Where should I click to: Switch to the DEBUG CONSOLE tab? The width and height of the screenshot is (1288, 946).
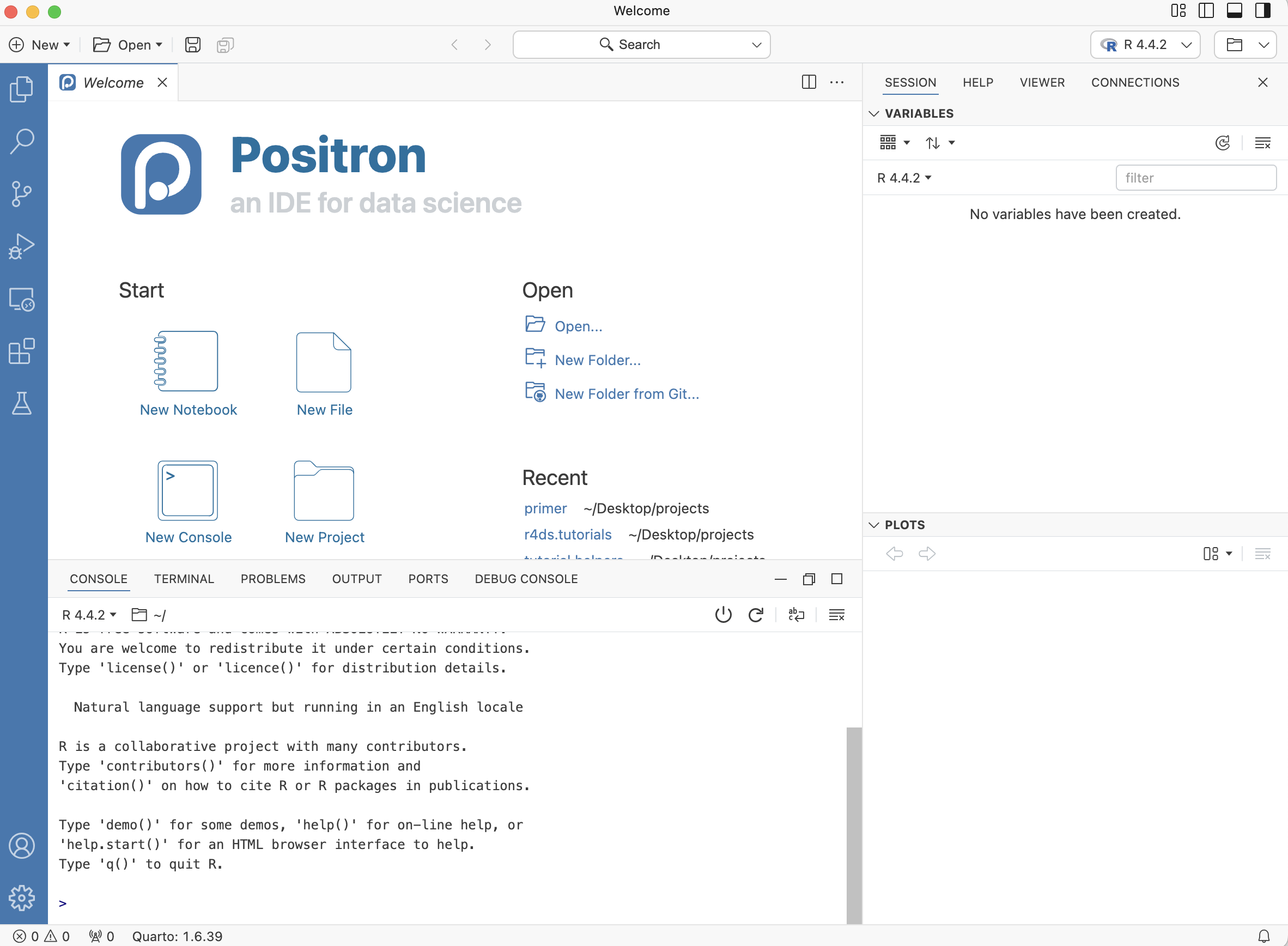pos(526,579)
